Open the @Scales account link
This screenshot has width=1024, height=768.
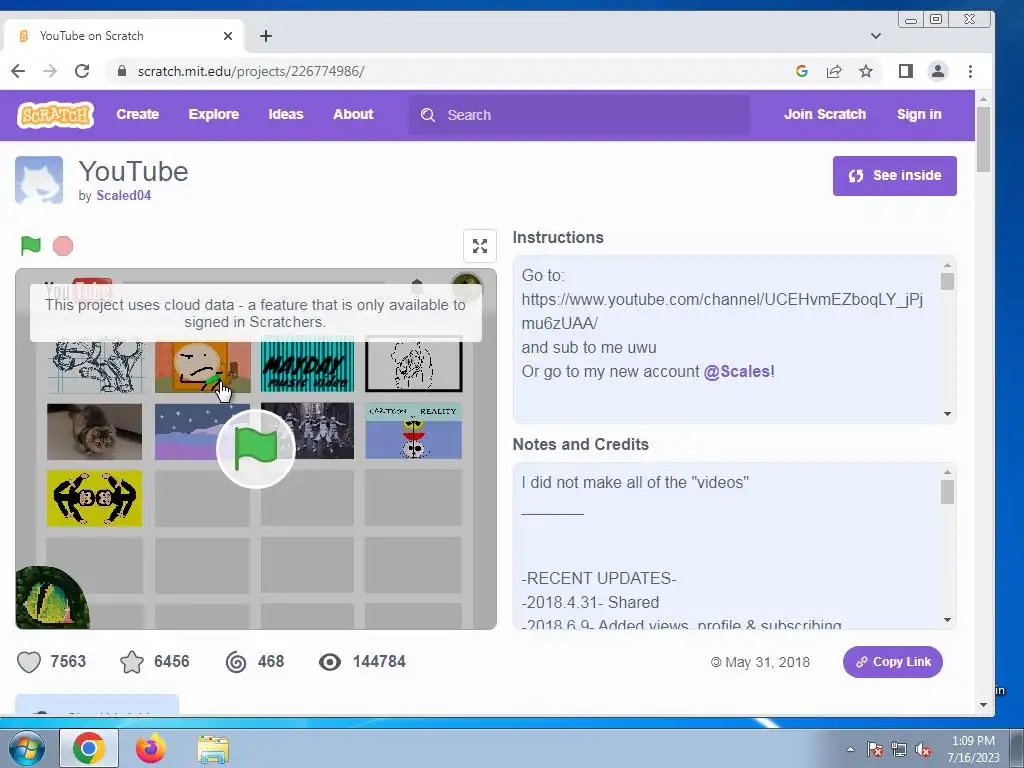tap(737, 372)
